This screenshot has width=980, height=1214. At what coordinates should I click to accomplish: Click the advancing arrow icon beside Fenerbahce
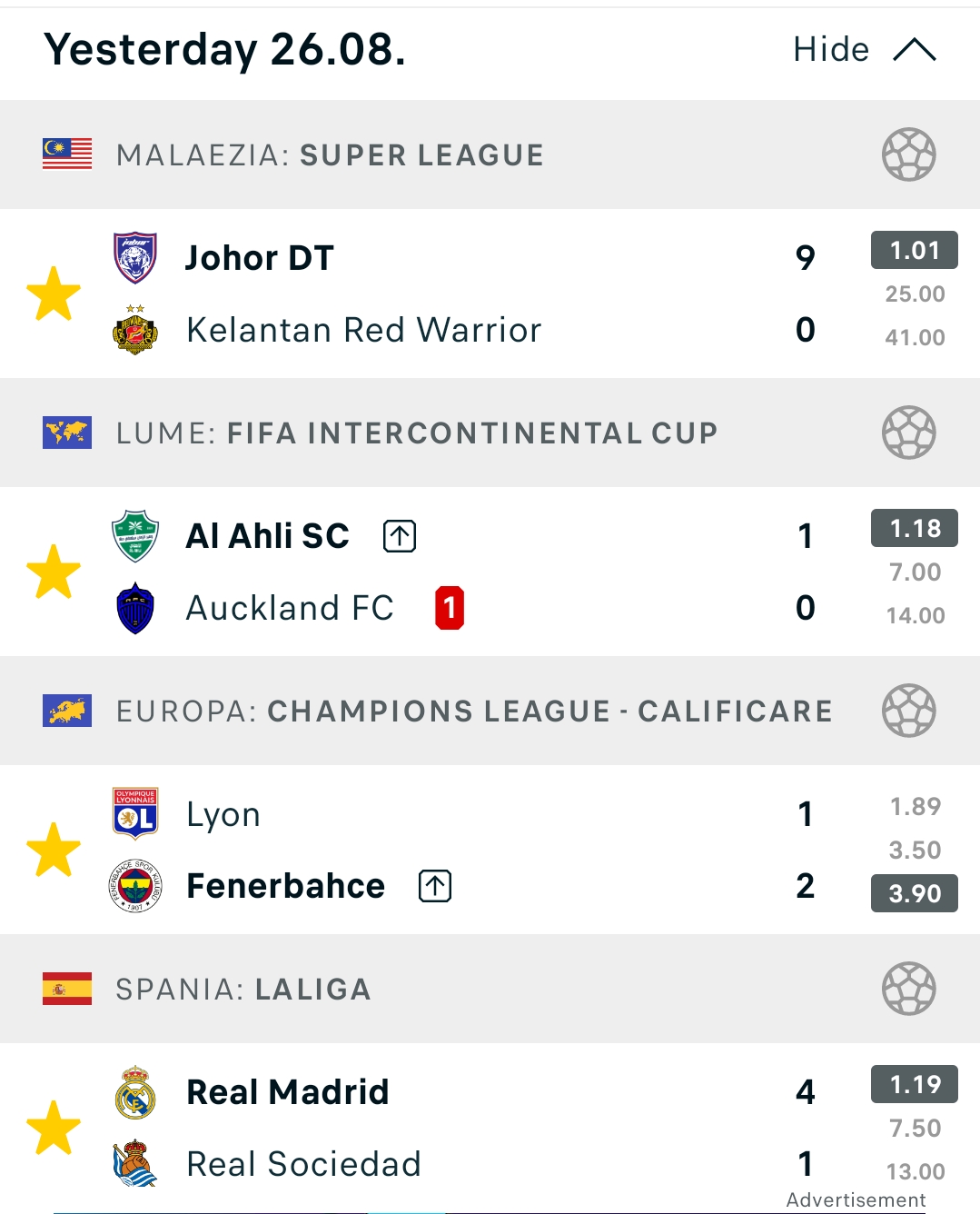(x=435, y=886)
